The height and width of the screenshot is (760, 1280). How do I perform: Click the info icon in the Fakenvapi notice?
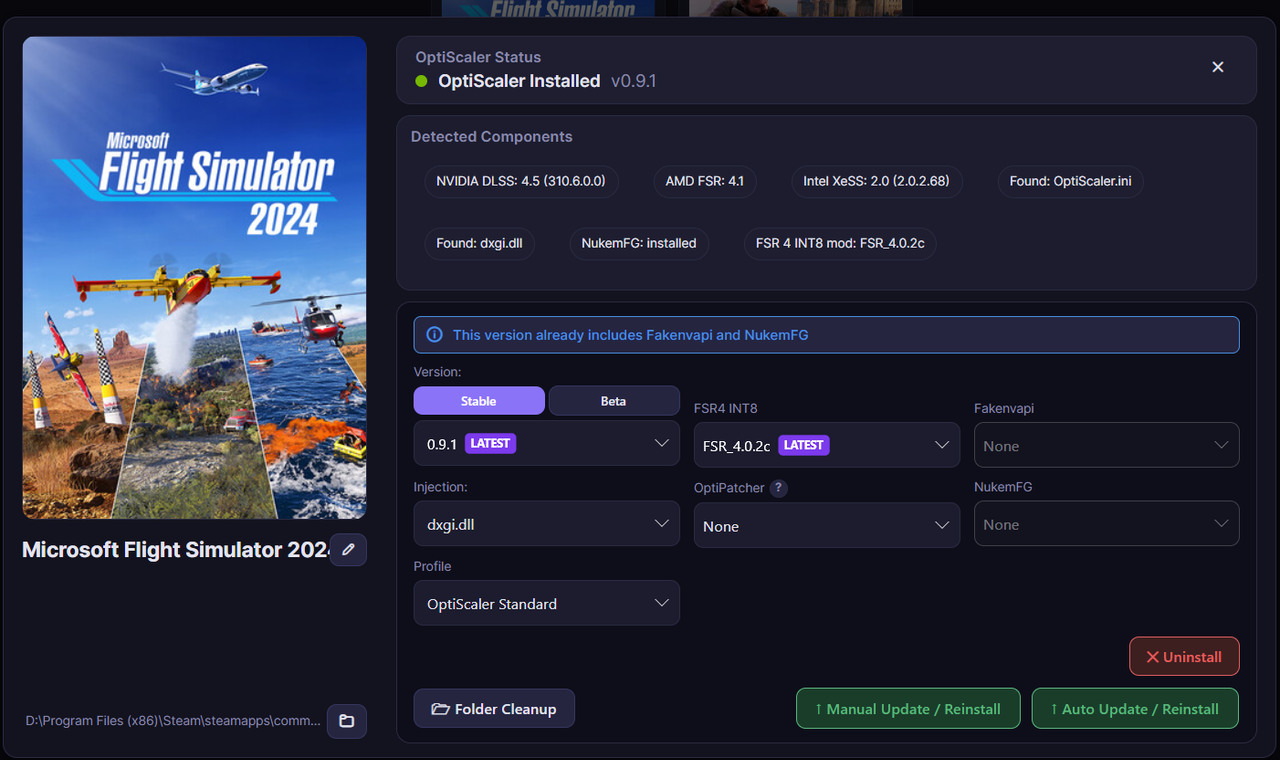tap(434, 335)
